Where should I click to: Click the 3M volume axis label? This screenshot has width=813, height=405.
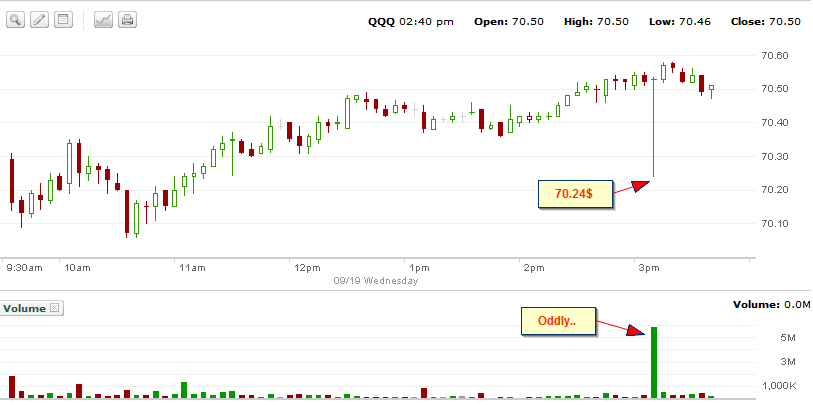788,362
